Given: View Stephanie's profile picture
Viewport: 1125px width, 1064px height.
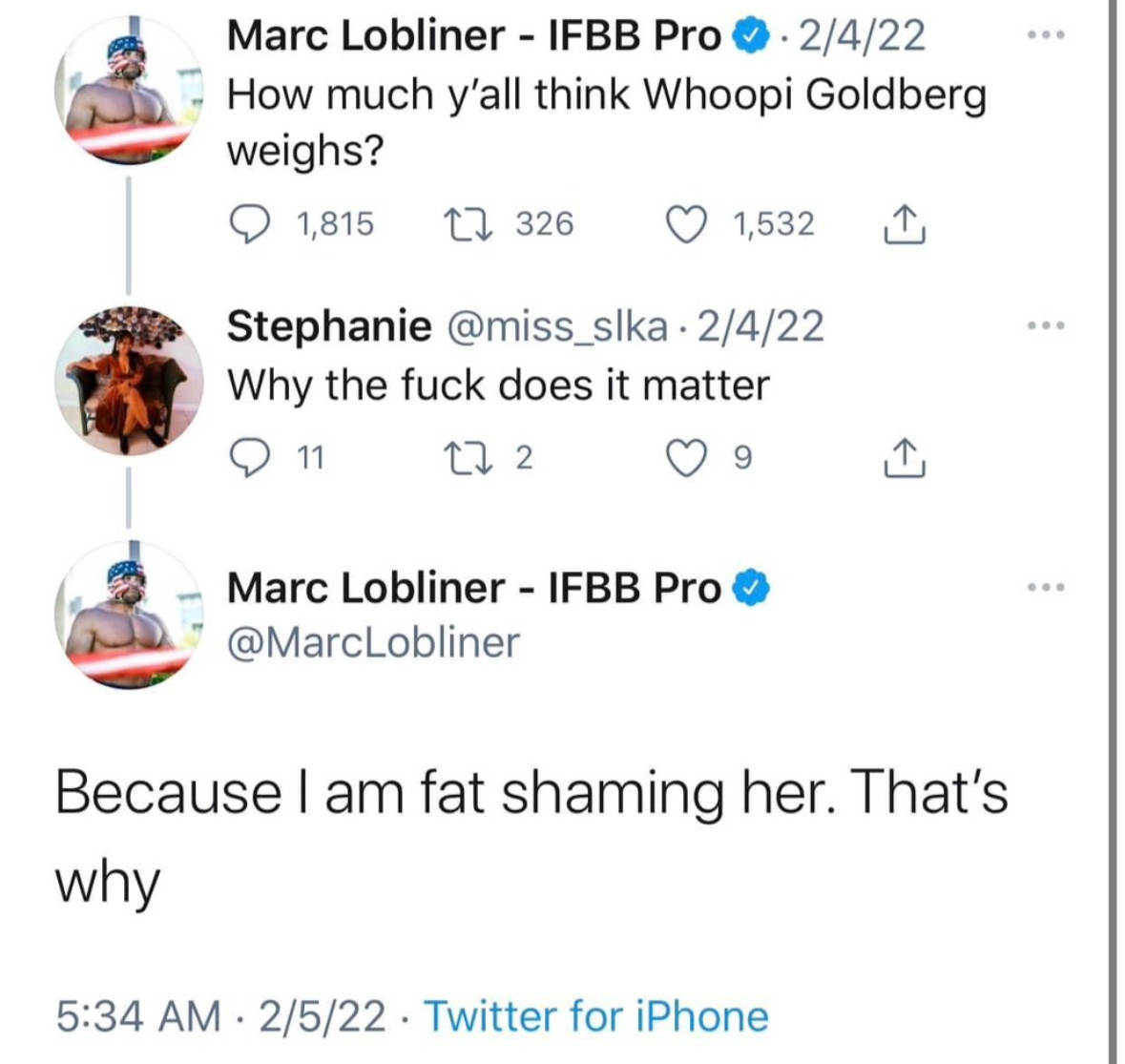Looking at the screenshot, I should pyautogui.click(x=129, y=380).
